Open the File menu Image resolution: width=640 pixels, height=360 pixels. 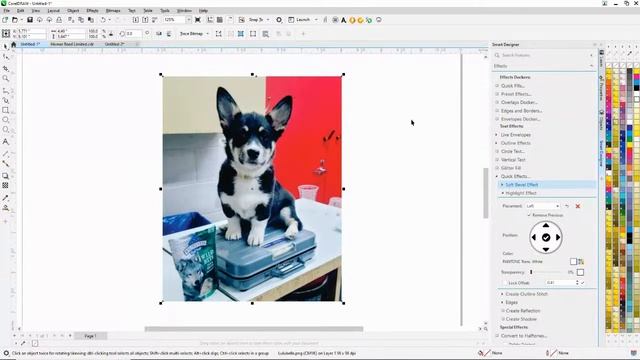pyautogui.click(x=7, y=11)
